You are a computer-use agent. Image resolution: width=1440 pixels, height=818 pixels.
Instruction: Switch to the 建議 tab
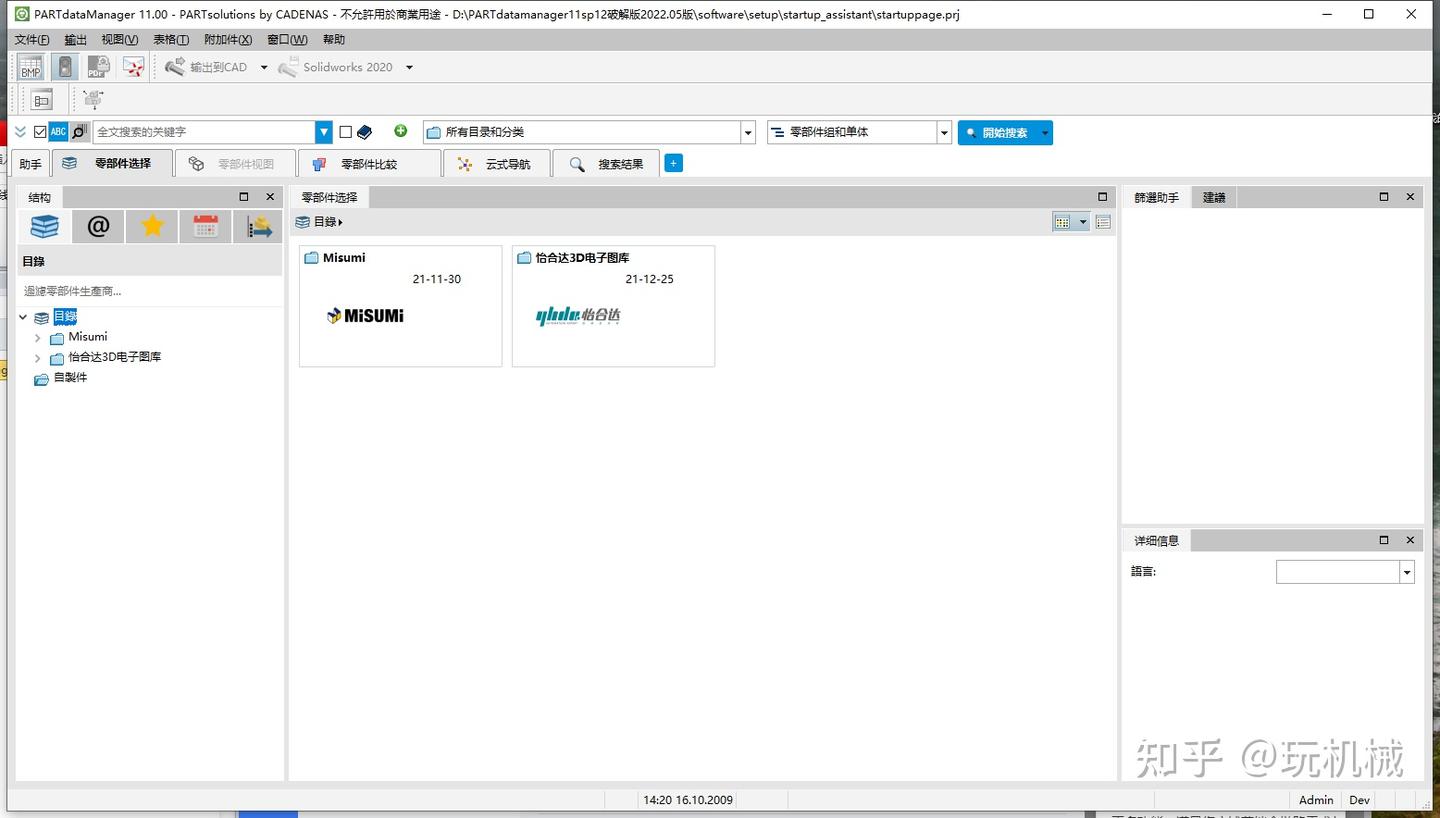coord(1214,198)
